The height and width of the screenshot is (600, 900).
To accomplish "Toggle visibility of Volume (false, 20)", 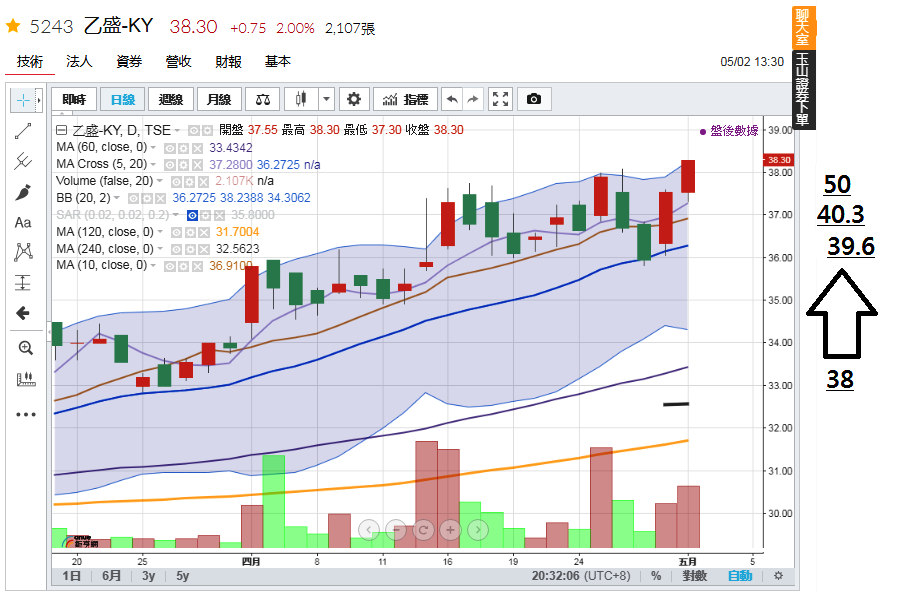I will point(176,182).
